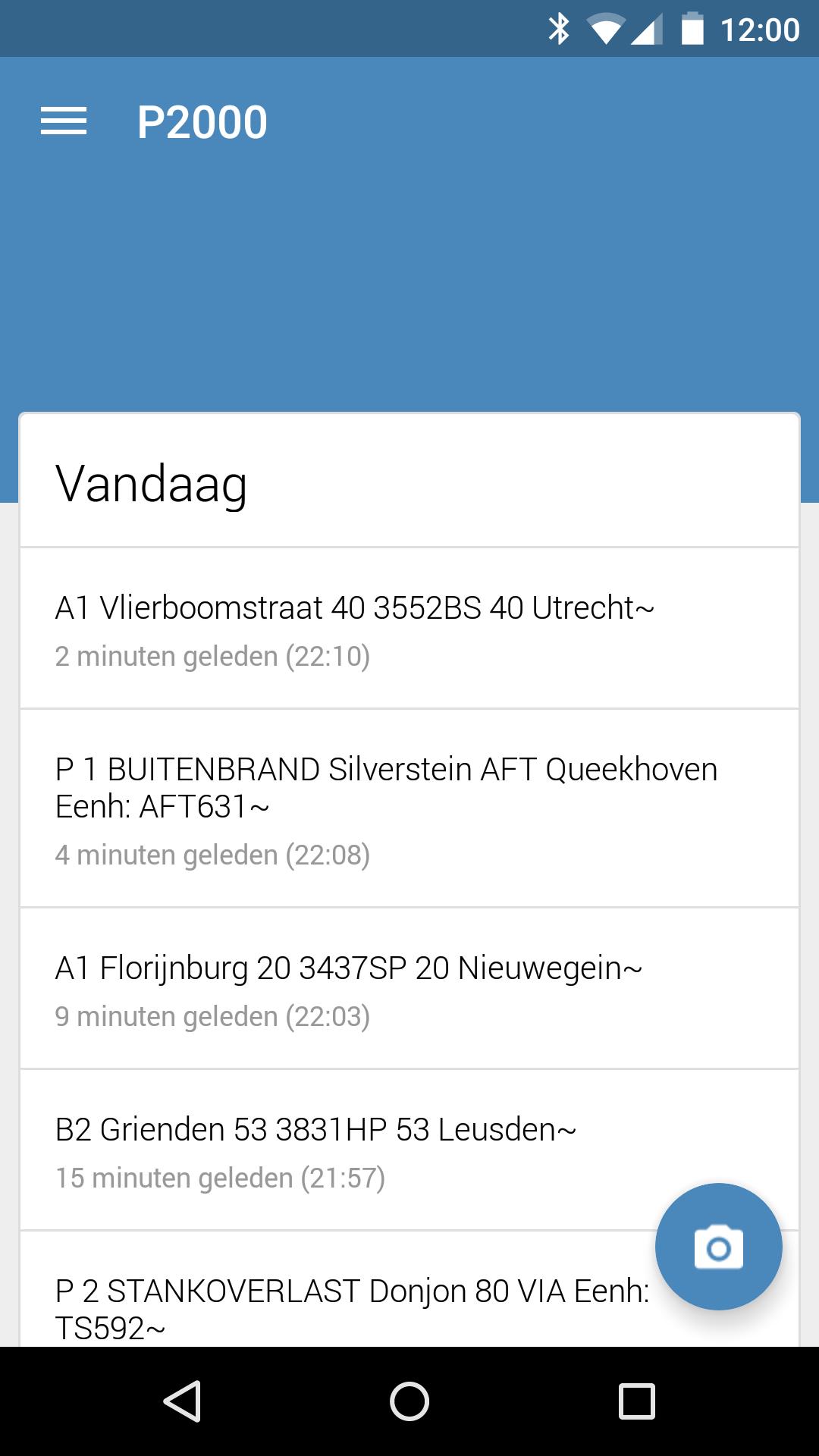The width and height of the screenshot is (819, 1456).
Task: Tap the "15 minuten geleden (21:57)" timestamp
Action: pyautogui.click(x=220, y=1178)
